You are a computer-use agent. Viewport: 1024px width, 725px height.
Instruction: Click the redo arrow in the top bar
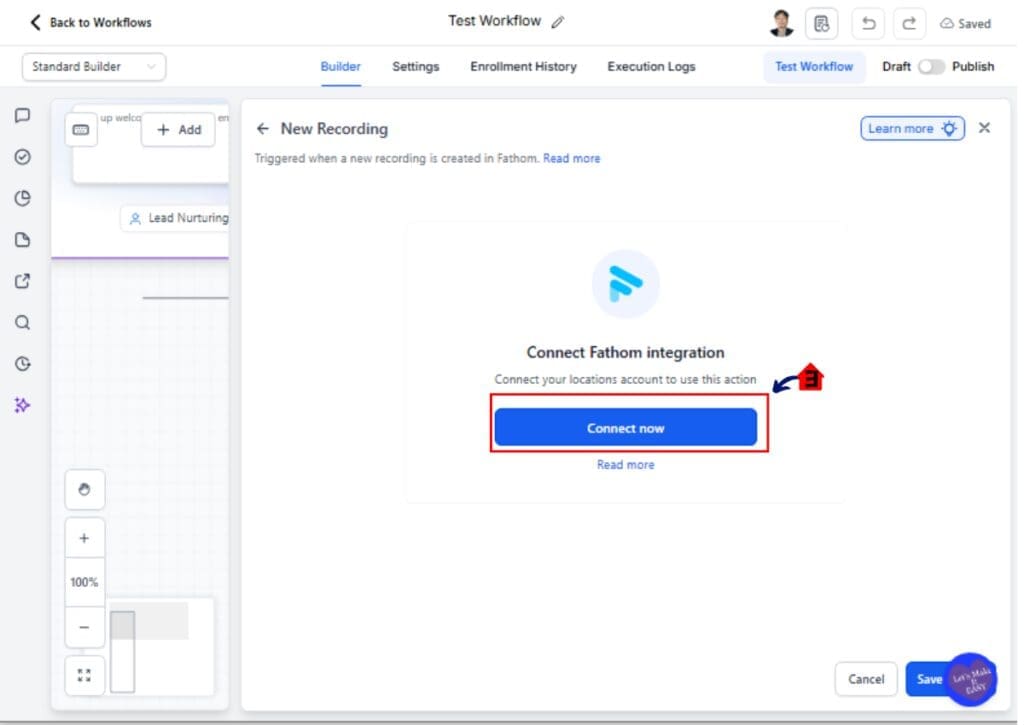(x=908, y=23)
